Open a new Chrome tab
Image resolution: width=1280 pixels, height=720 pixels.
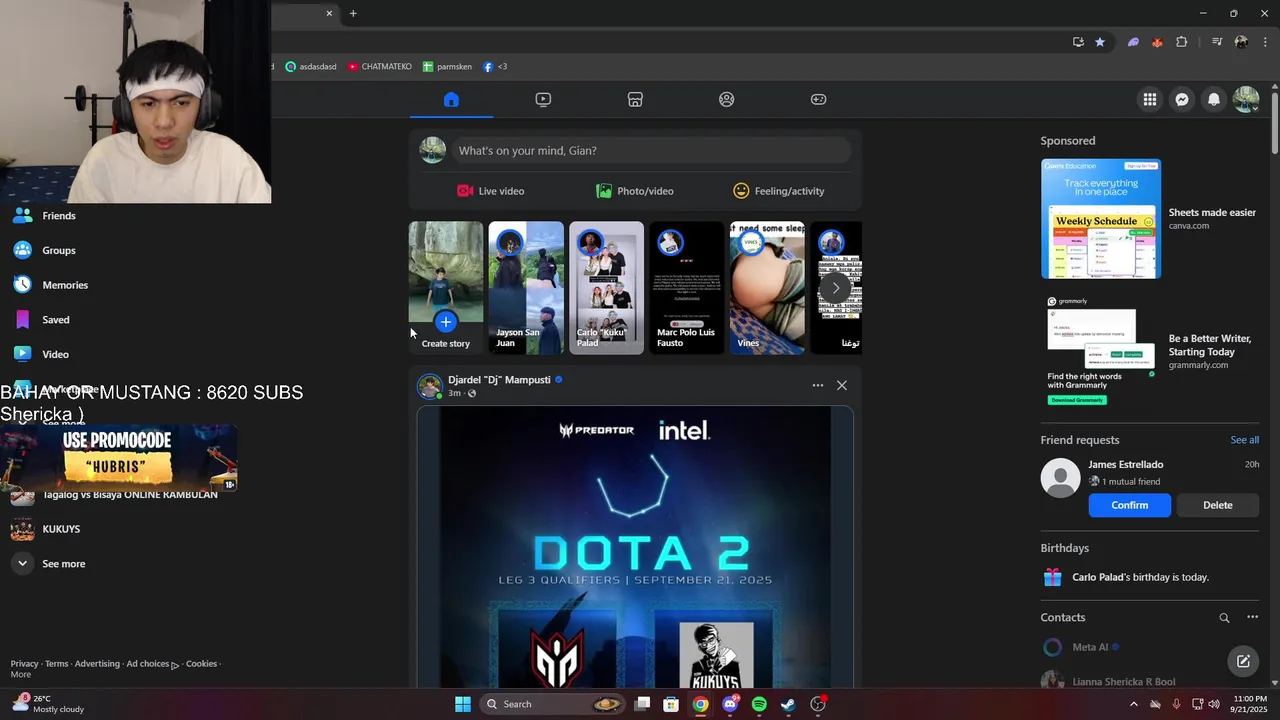click(x=353, y=13)
